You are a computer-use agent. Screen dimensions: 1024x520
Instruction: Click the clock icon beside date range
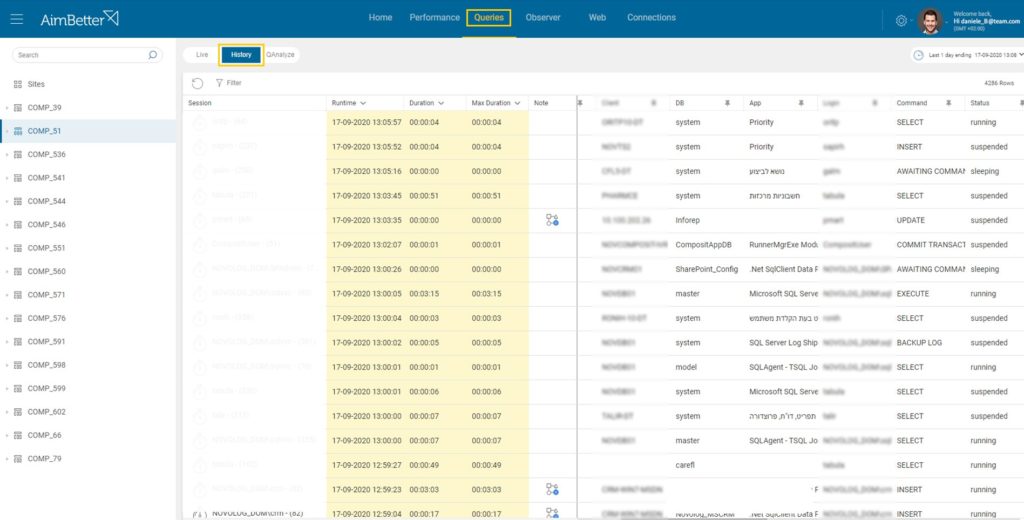pos(918,56)
